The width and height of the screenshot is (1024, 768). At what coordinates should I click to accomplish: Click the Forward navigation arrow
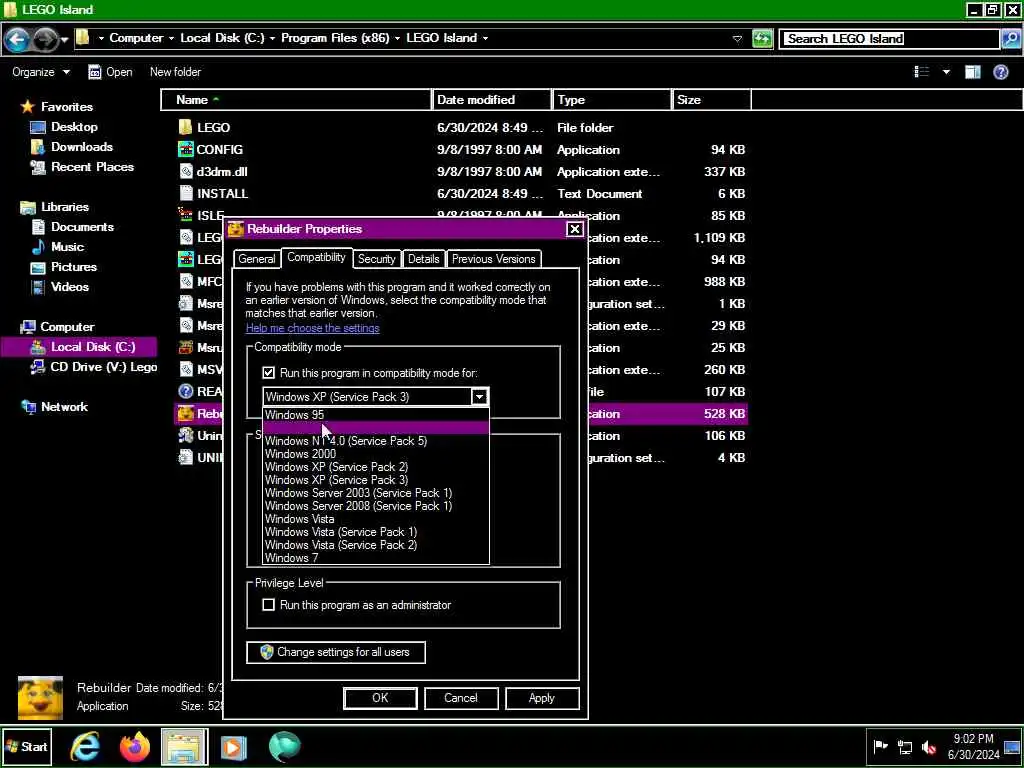point(45,40)
